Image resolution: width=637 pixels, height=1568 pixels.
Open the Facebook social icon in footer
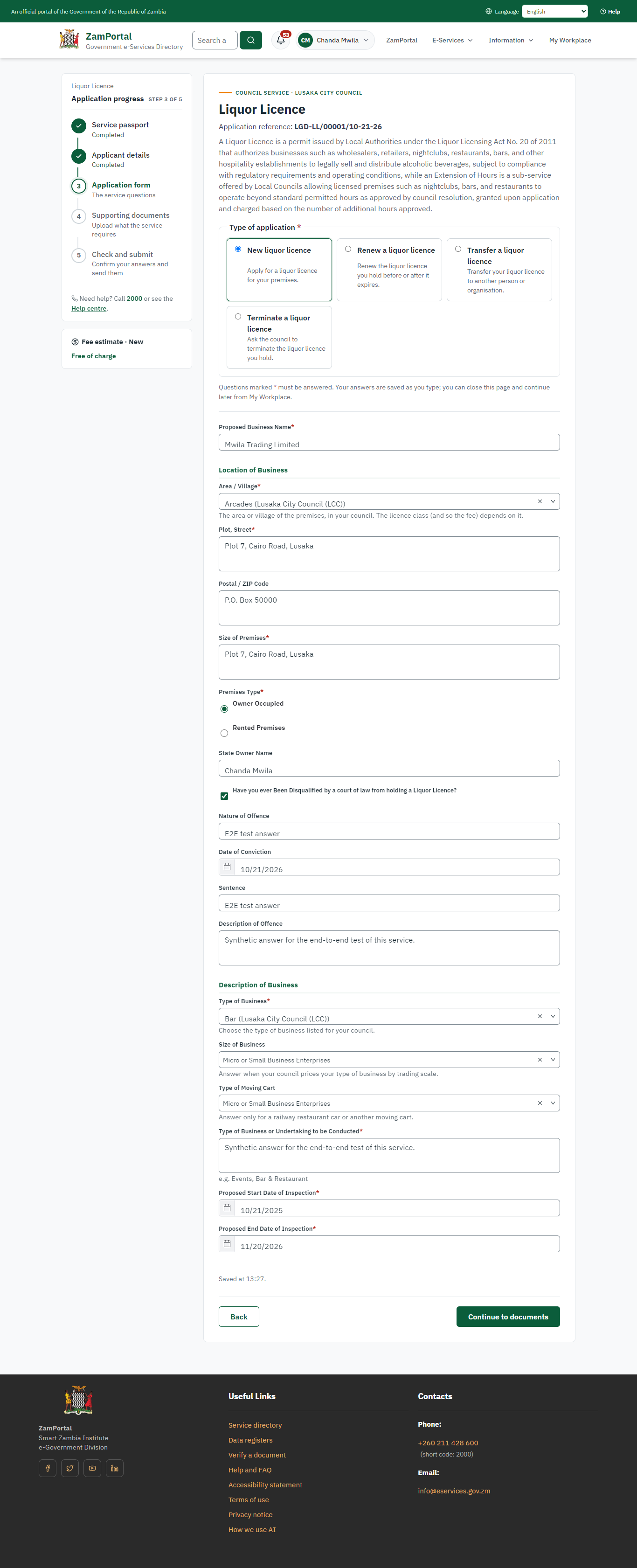click(x=48, y=1468)
